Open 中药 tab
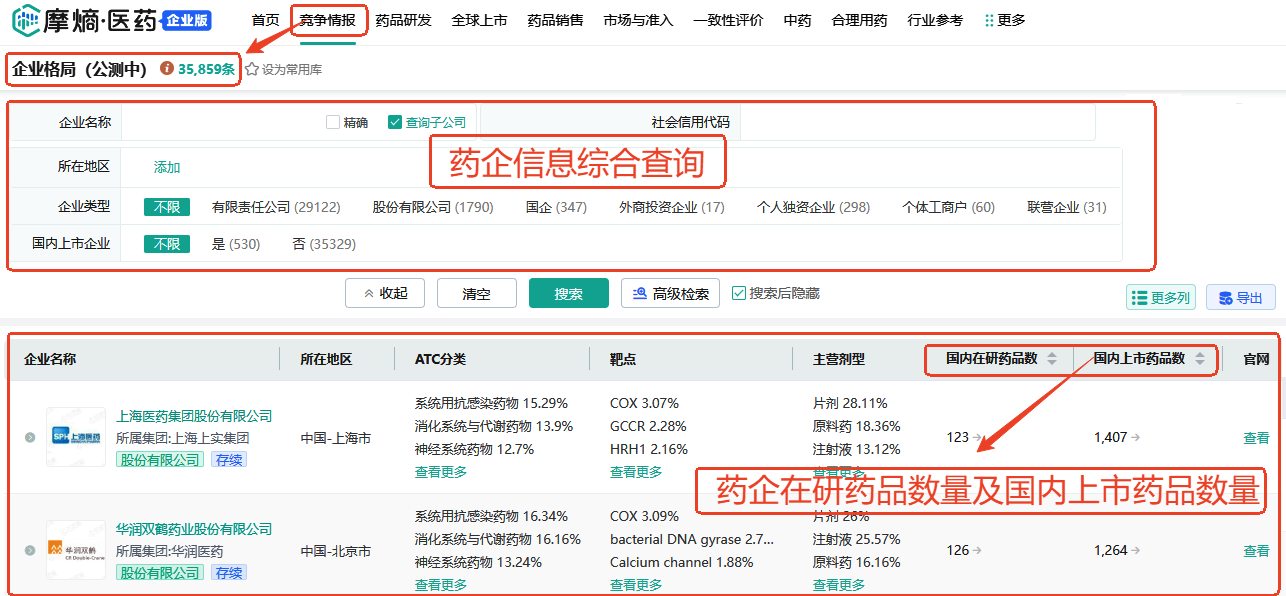The width and height of the screenshot is (1286, 596). 797,20
